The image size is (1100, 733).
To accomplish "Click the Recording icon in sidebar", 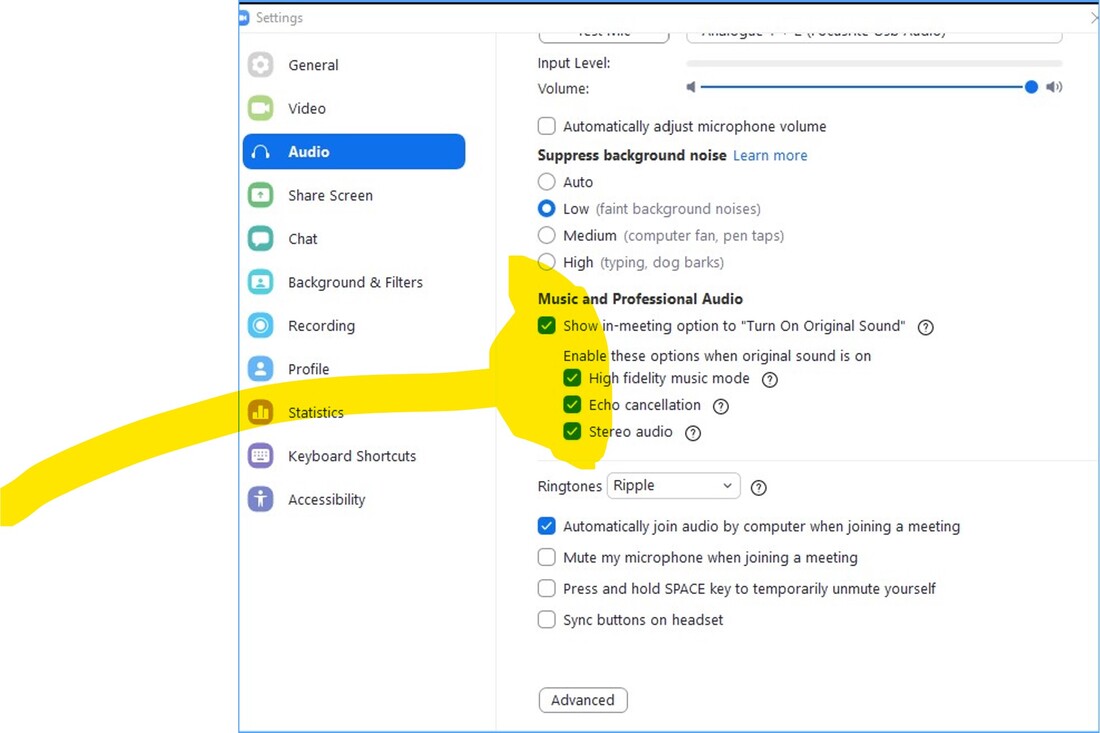I will click(x=261, y=325).
